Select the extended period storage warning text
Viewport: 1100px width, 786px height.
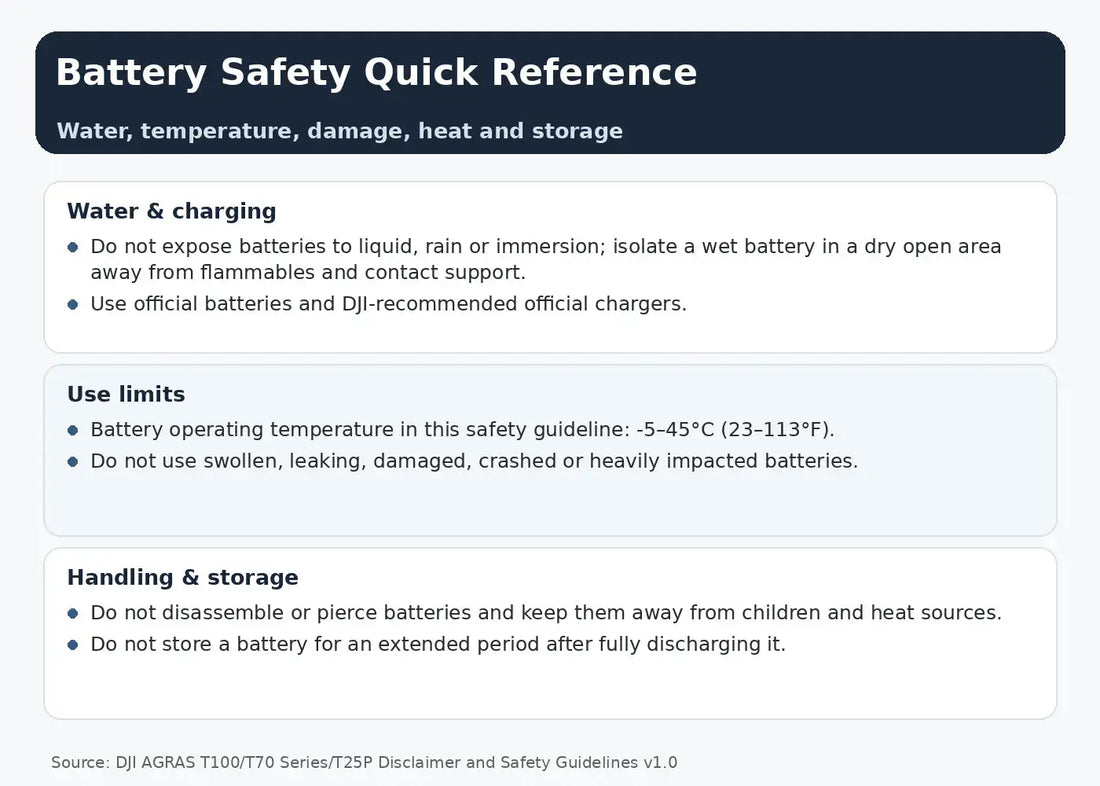click(438, 644)
